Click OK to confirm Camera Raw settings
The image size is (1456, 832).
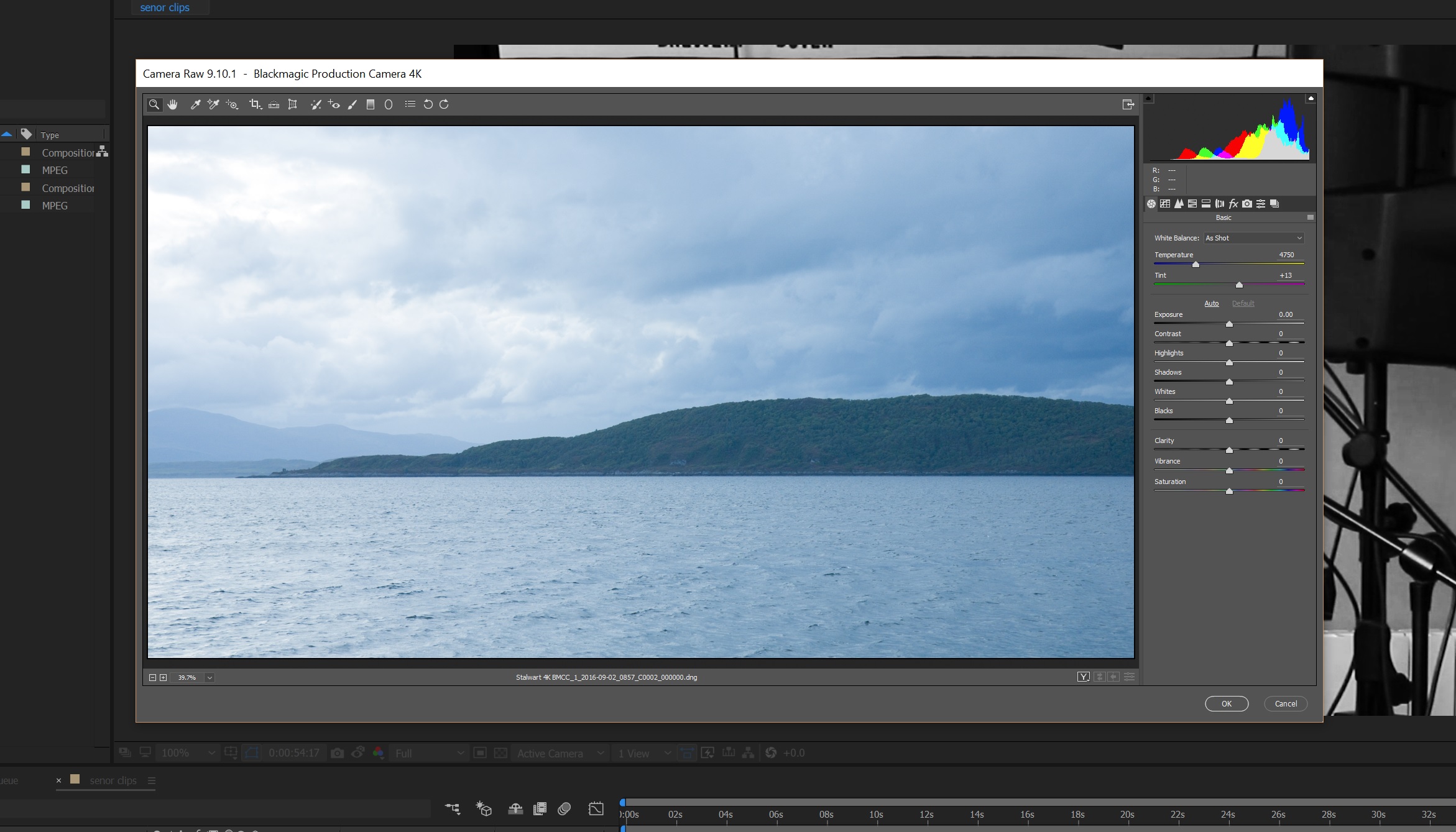coord(1226,703)
